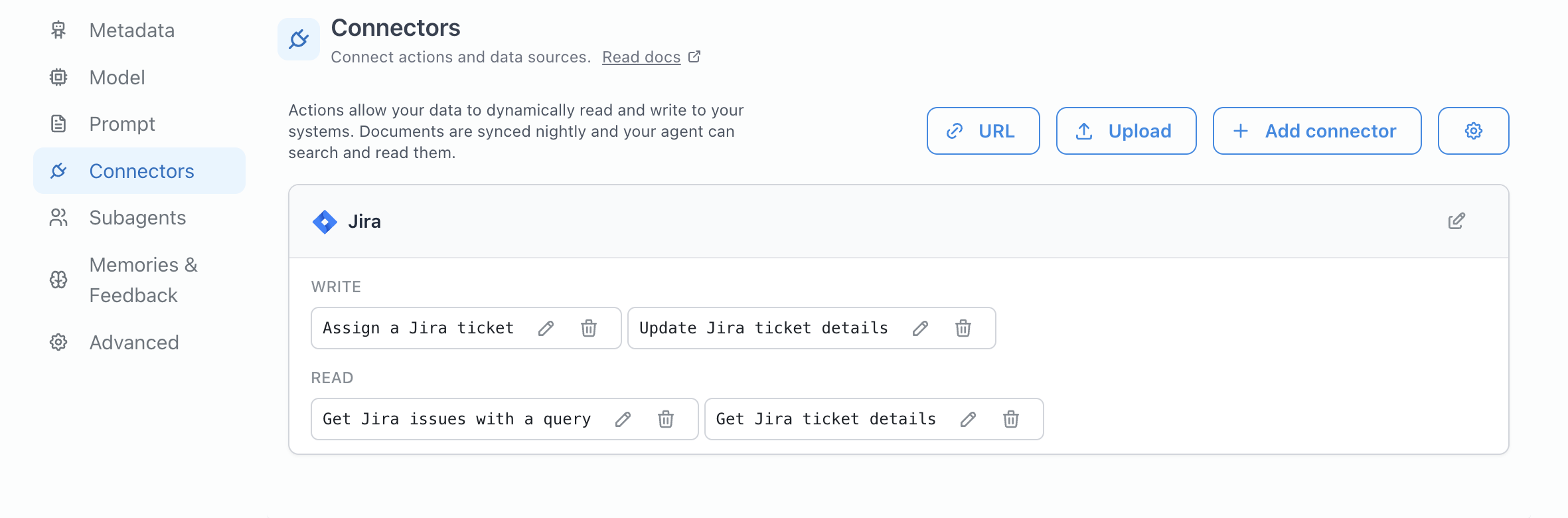Edit the Update Jira ticket details action
Viewport: 1568px width, 518px height.
point(920,328)
